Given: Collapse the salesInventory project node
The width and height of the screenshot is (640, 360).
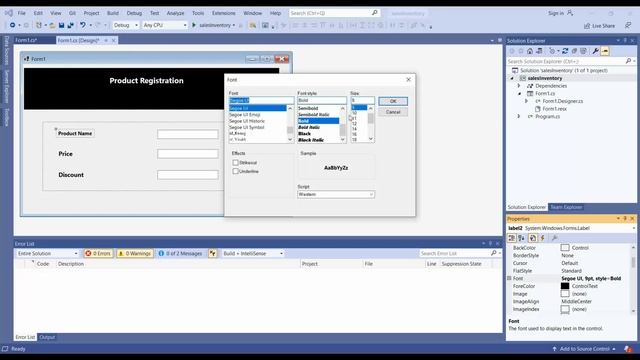Looking at the screenshot, I should [512, 78].
